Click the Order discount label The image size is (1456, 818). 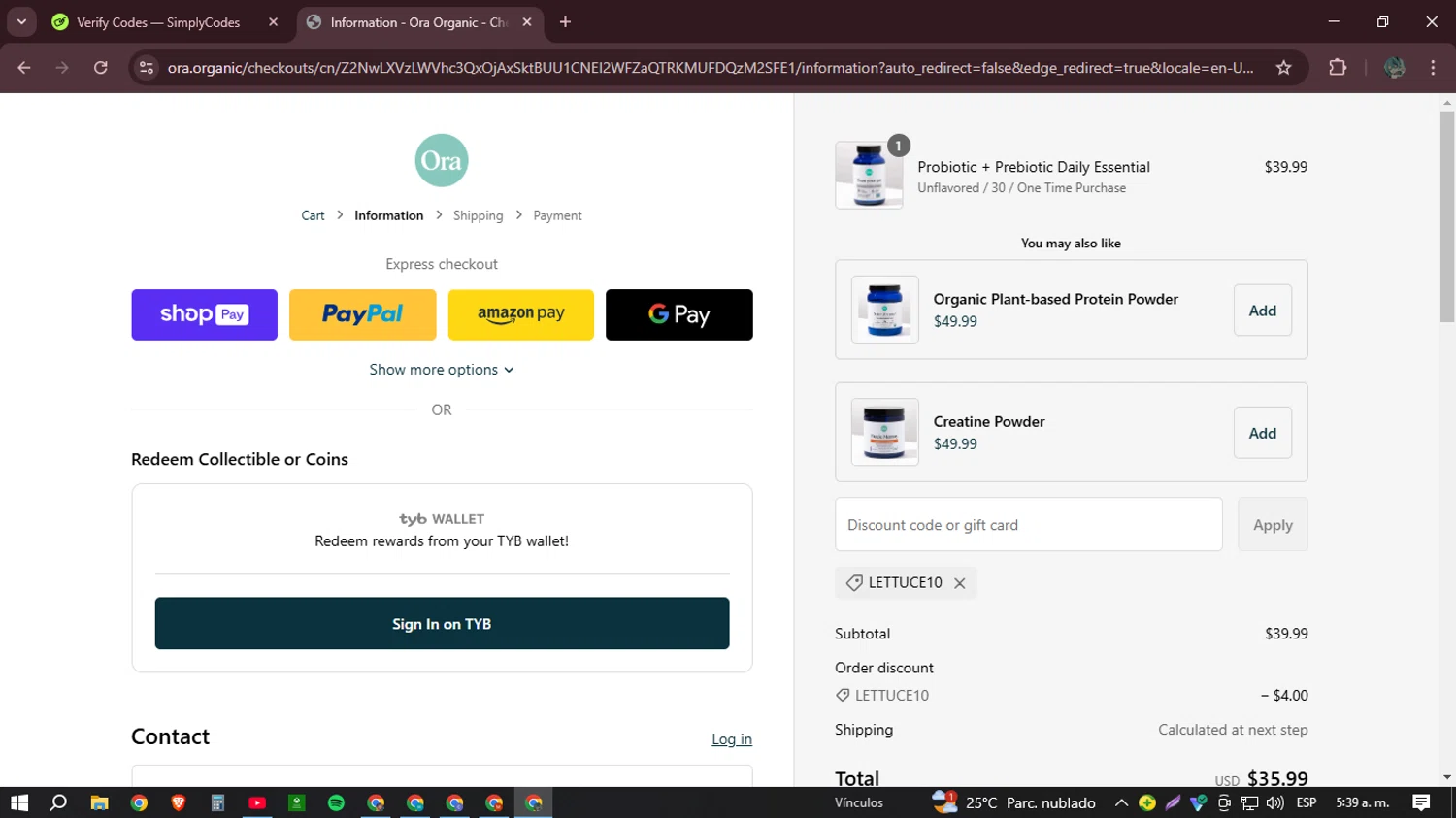(x=884, y=668)
